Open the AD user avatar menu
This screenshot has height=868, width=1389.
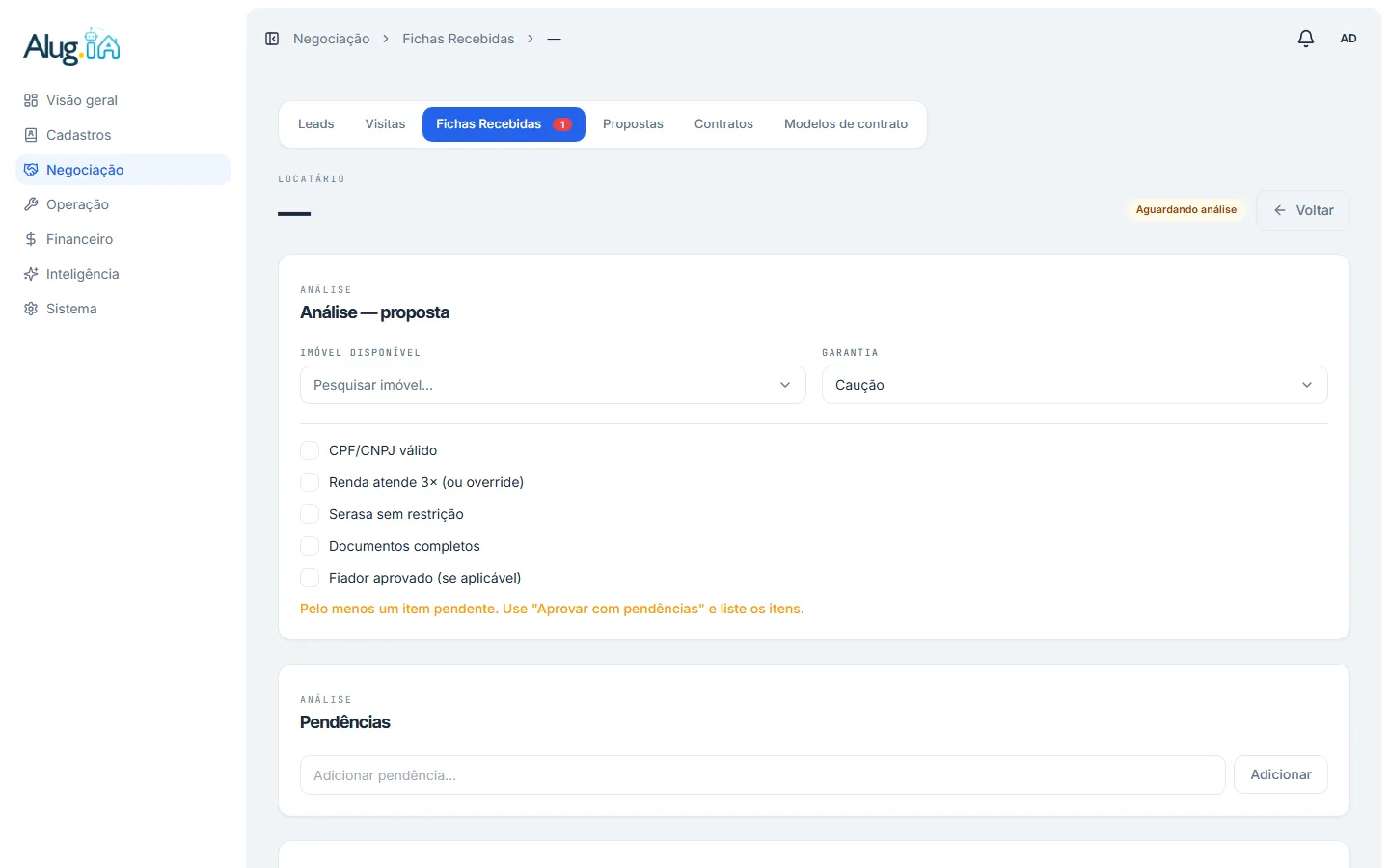[1348, 39]
